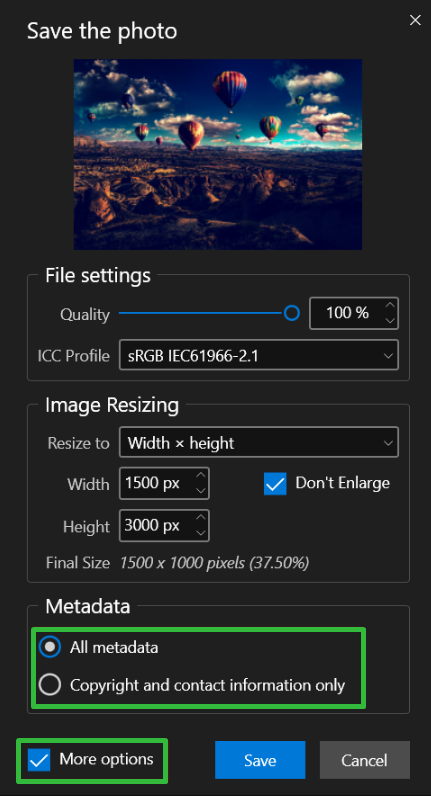Screen dimensions: 431x796
Task: Decrease the Height value with down arrow
Action: pos(201,533)
